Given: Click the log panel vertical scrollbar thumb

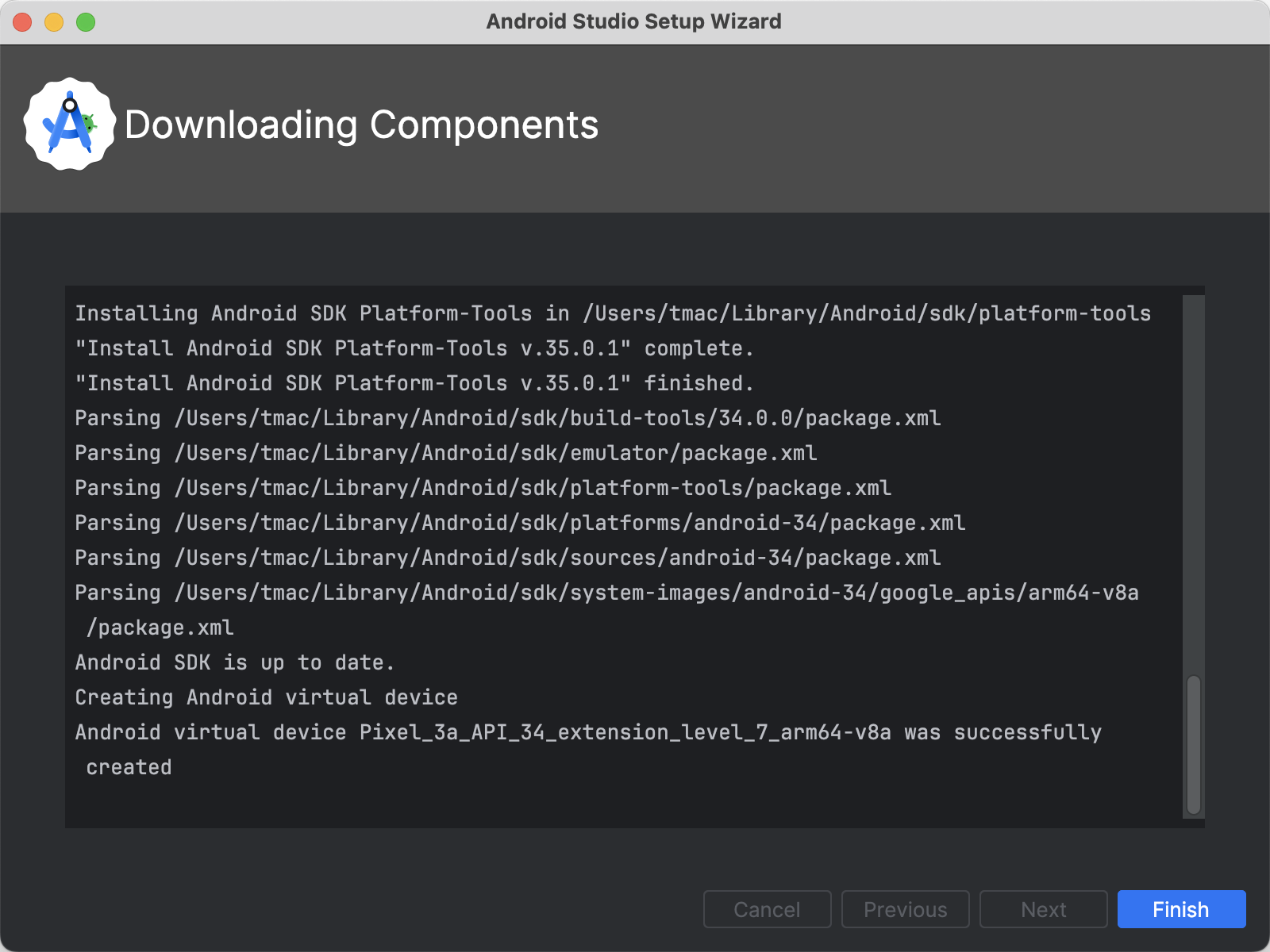Looking at the screenshot, I should (1193, 745).
